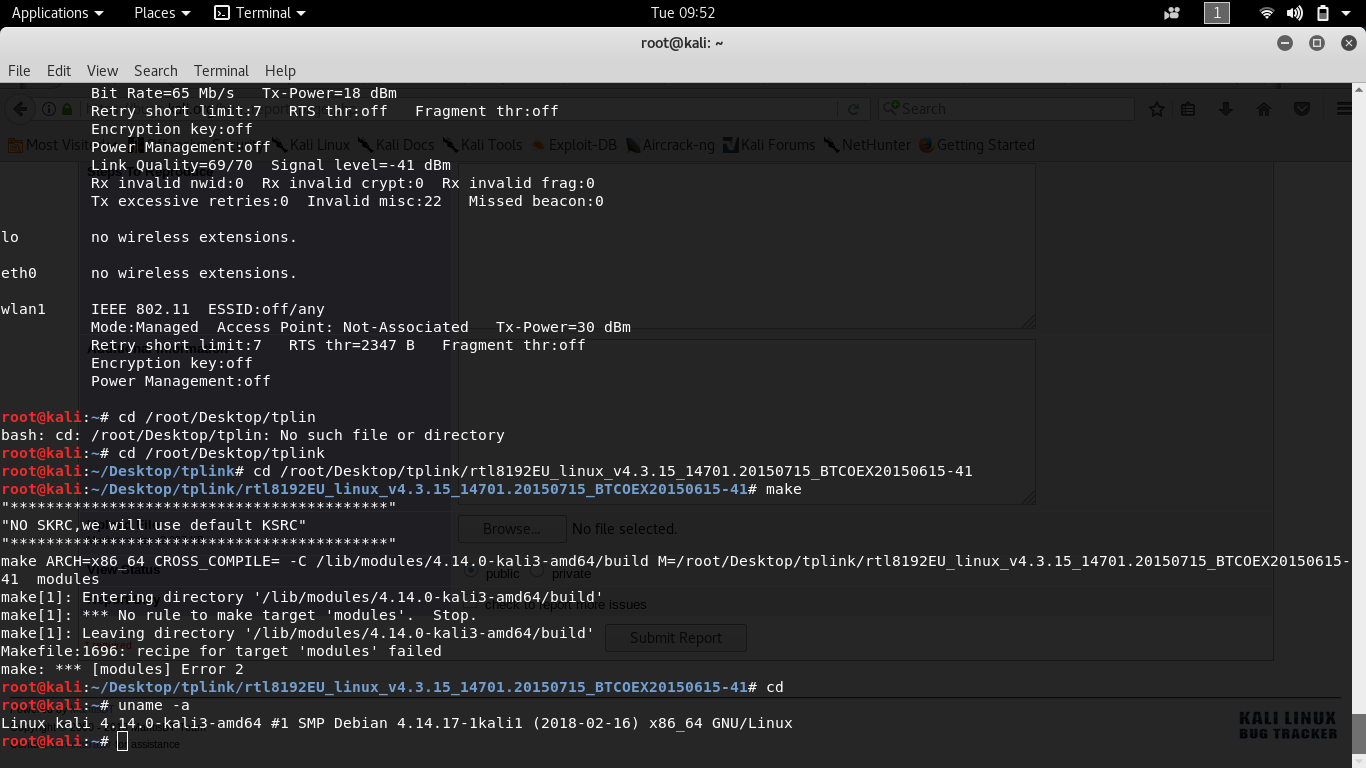
Task: Click the workspace 1 indicator
Action: pos(1216,13)
